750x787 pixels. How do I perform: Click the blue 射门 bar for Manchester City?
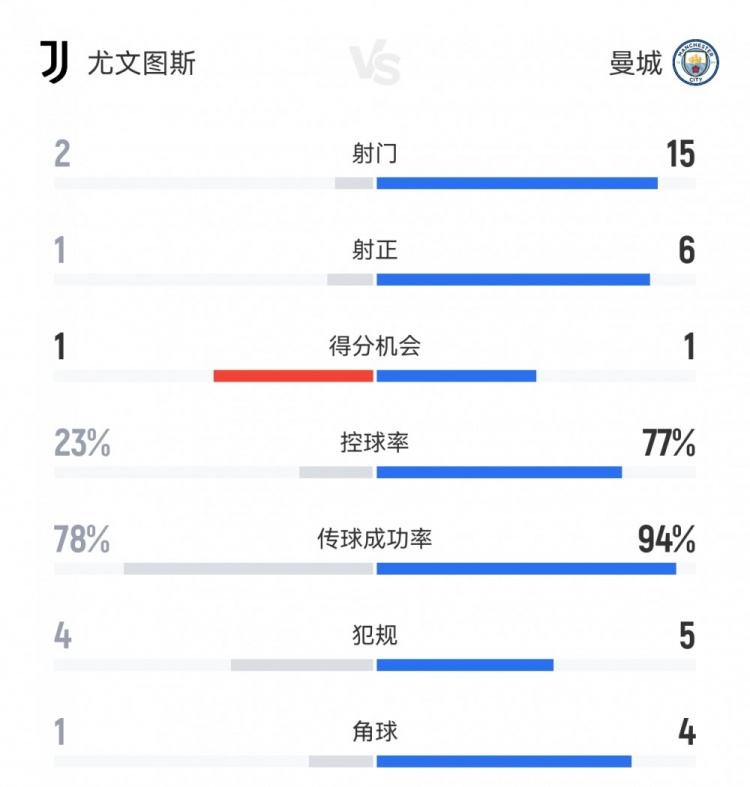(517, 183)
